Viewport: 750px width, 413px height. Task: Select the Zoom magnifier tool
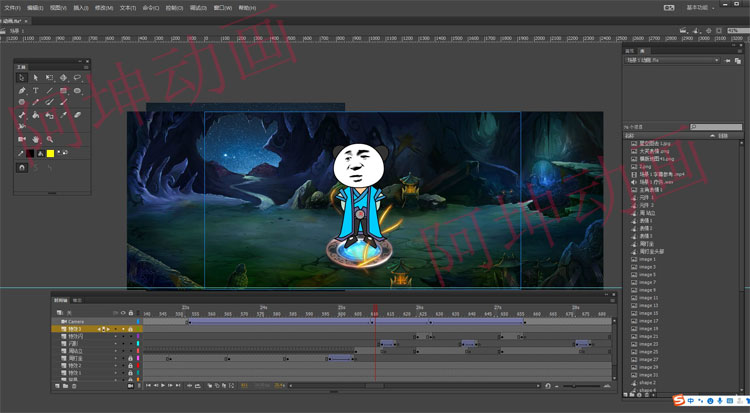49,139
